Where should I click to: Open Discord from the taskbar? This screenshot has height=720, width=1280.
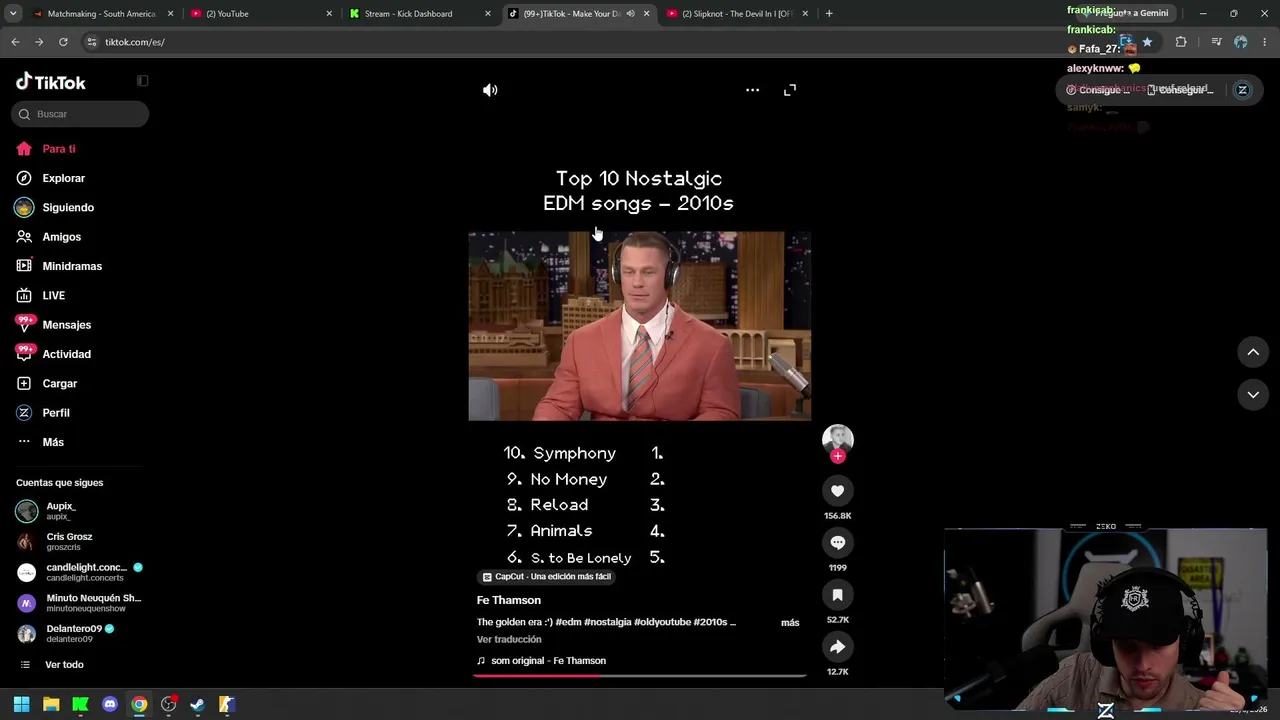point(110,704)
